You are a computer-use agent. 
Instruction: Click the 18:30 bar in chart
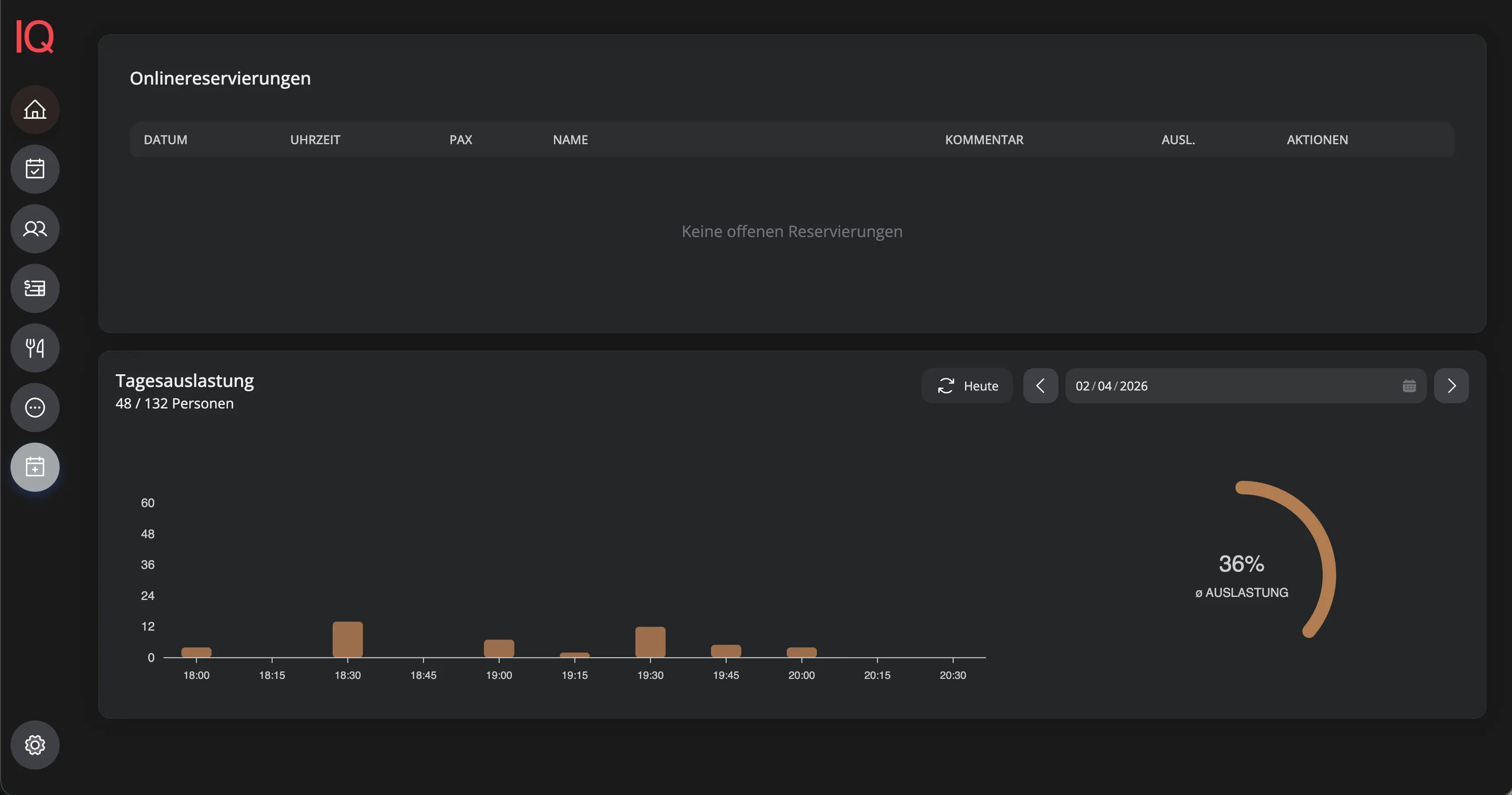(348, 640)
